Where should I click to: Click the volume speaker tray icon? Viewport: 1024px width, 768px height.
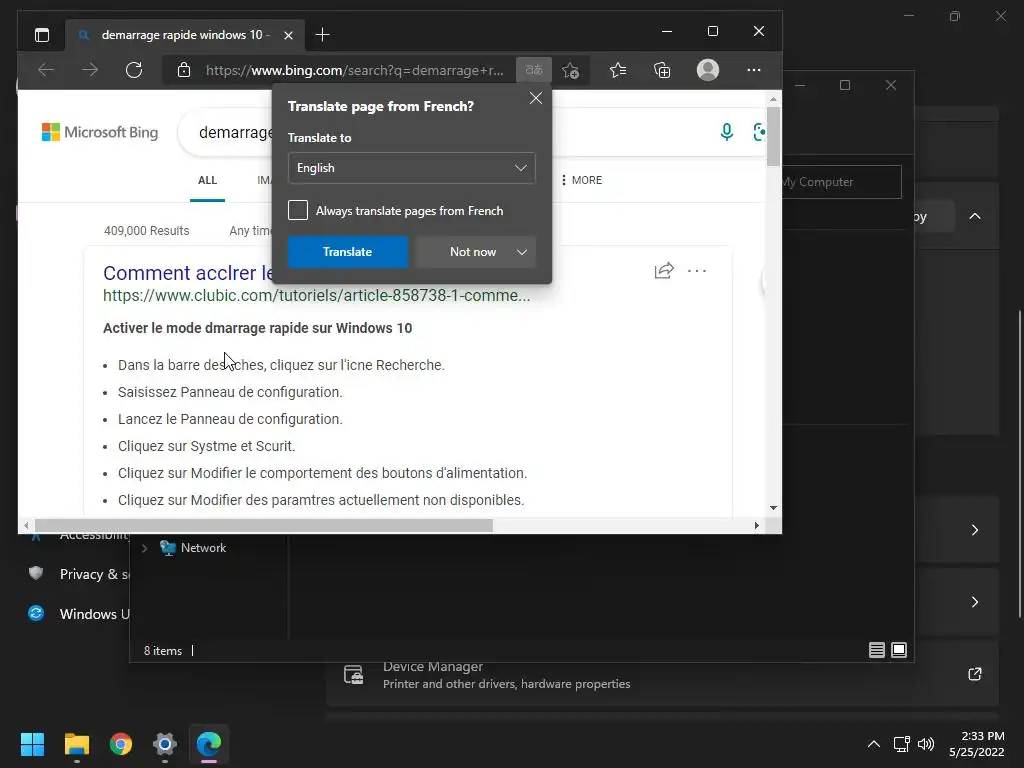pyautogui.click(x=926, y=744)
